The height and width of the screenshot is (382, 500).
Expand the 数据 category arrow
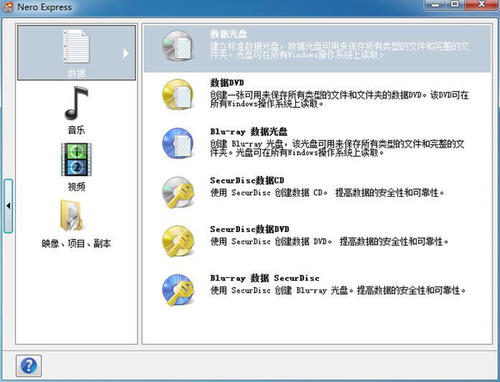click(125, 53)
